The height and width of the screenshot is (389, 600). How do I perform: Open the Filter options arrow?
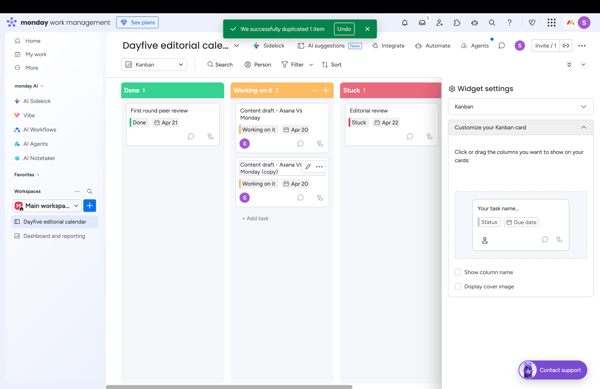coord(311,65)
